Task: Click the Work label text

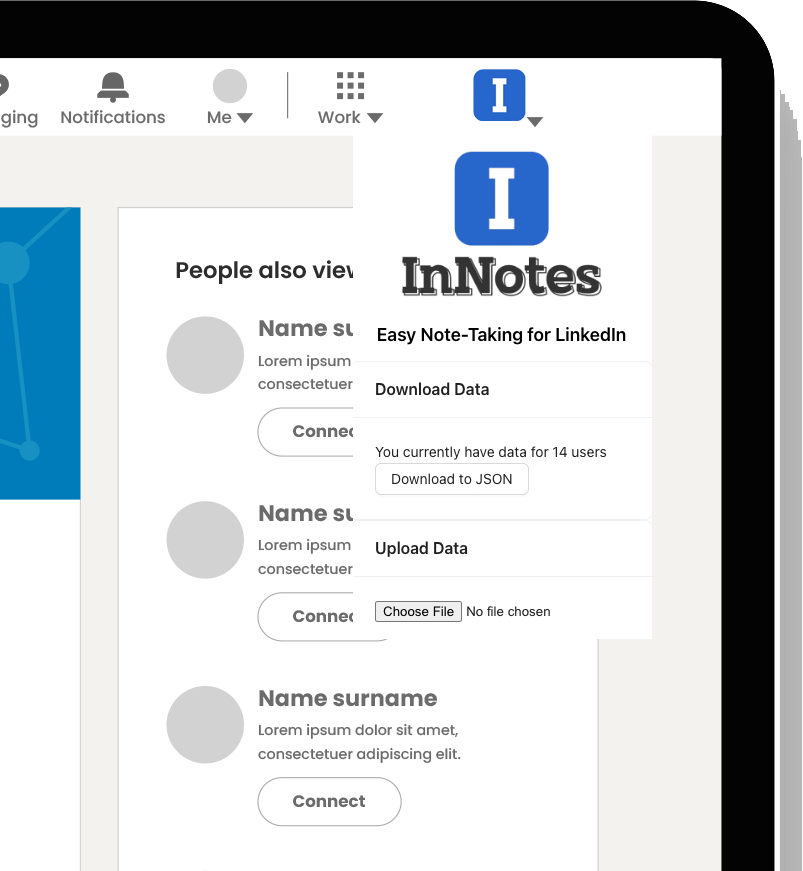Action: pos(339,118)
